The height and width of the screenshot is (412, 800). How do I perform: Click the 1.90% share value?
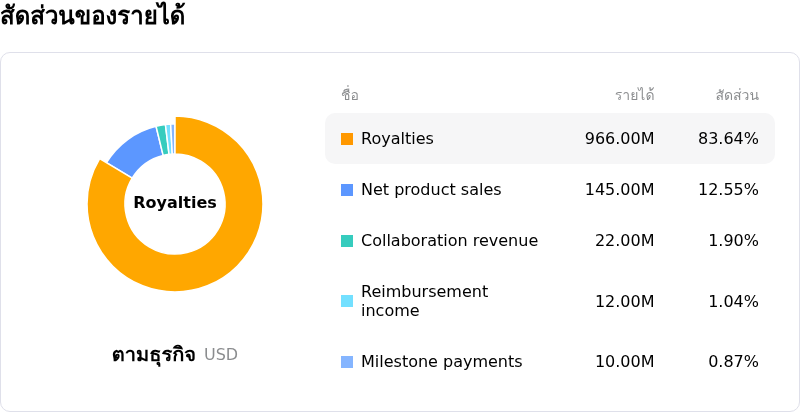pos(733,241)
